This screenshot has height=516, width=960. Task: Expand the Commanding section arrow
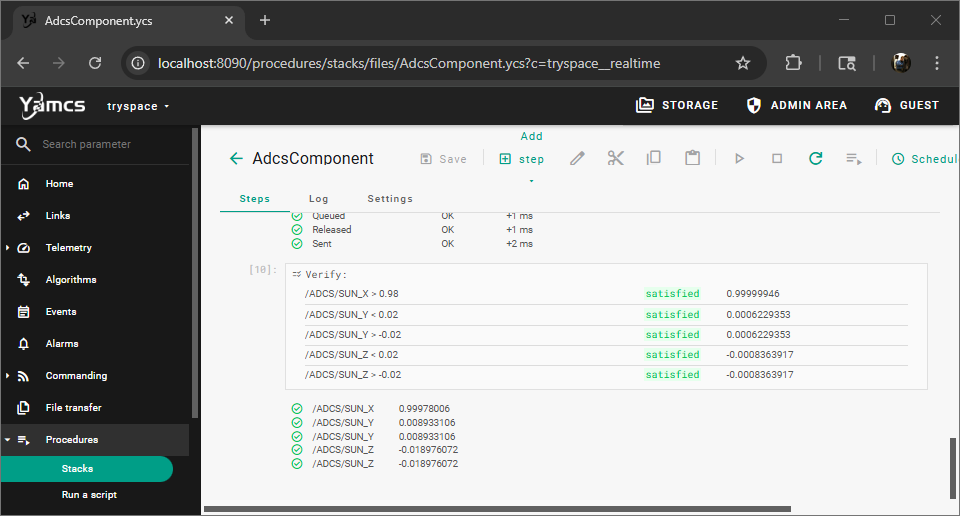(x=7, y=376)
